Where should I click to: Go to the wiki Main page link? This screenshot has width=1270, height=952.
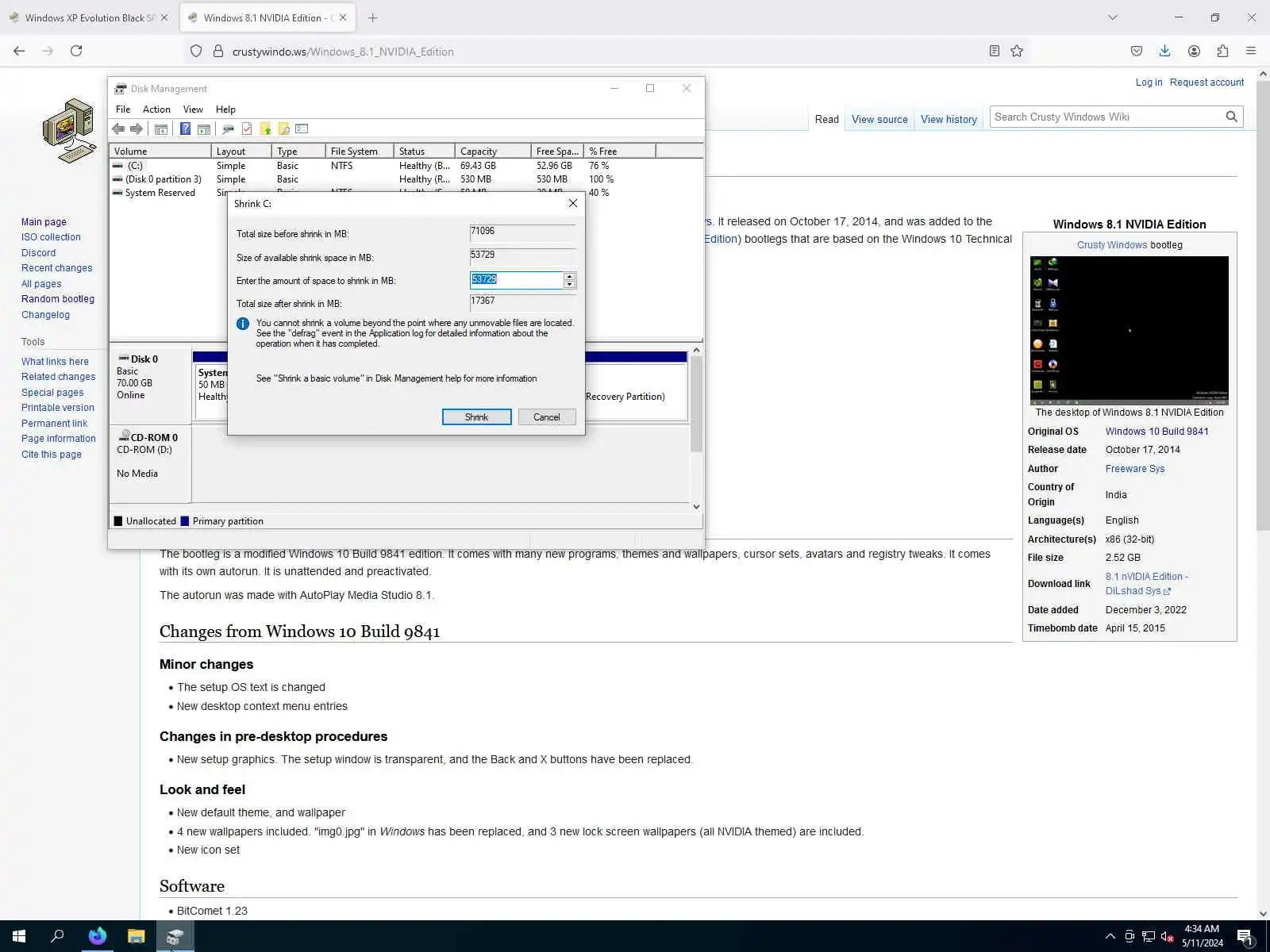click(x=44, y=222)
